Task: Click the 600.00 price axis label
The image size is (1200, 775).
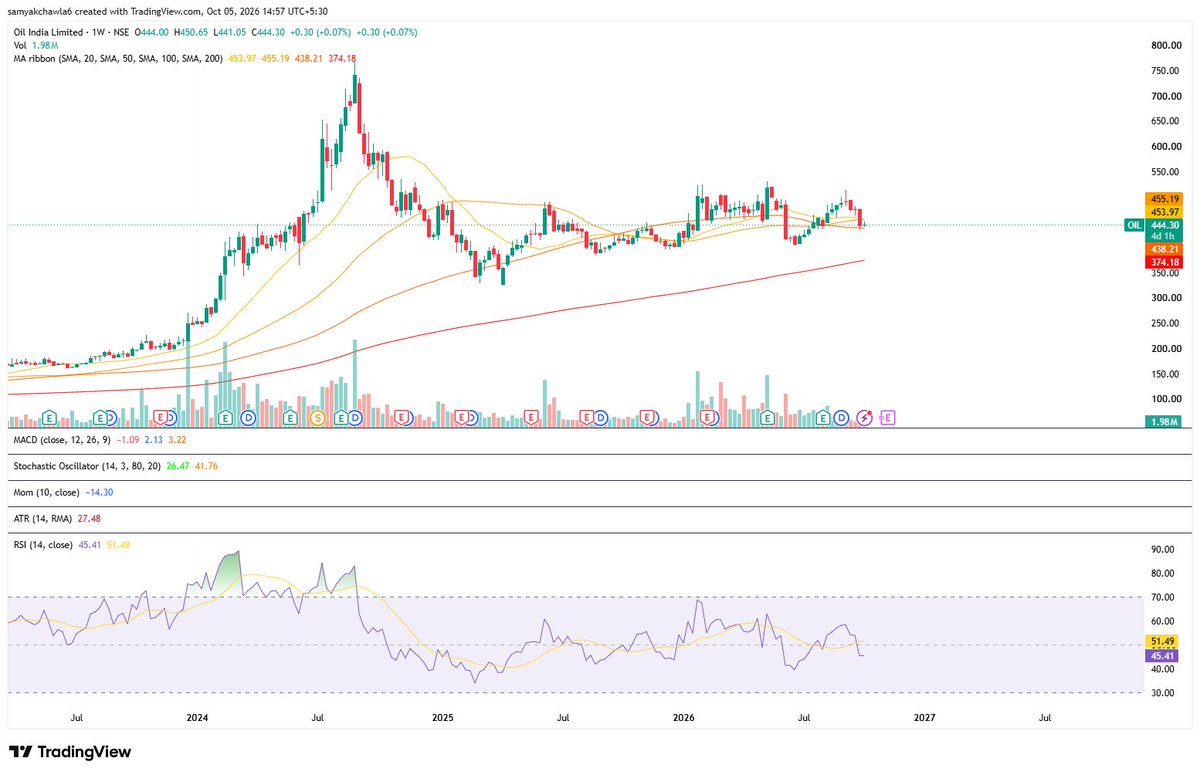Action: coord(1165,147)
